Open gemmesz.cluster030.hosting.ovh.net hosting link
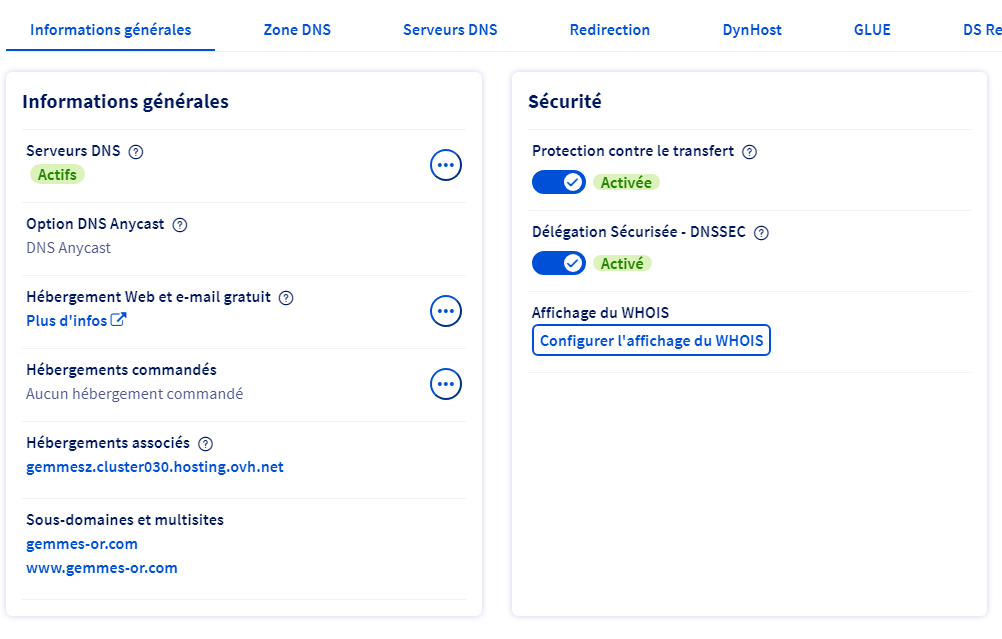 [155, 467]
